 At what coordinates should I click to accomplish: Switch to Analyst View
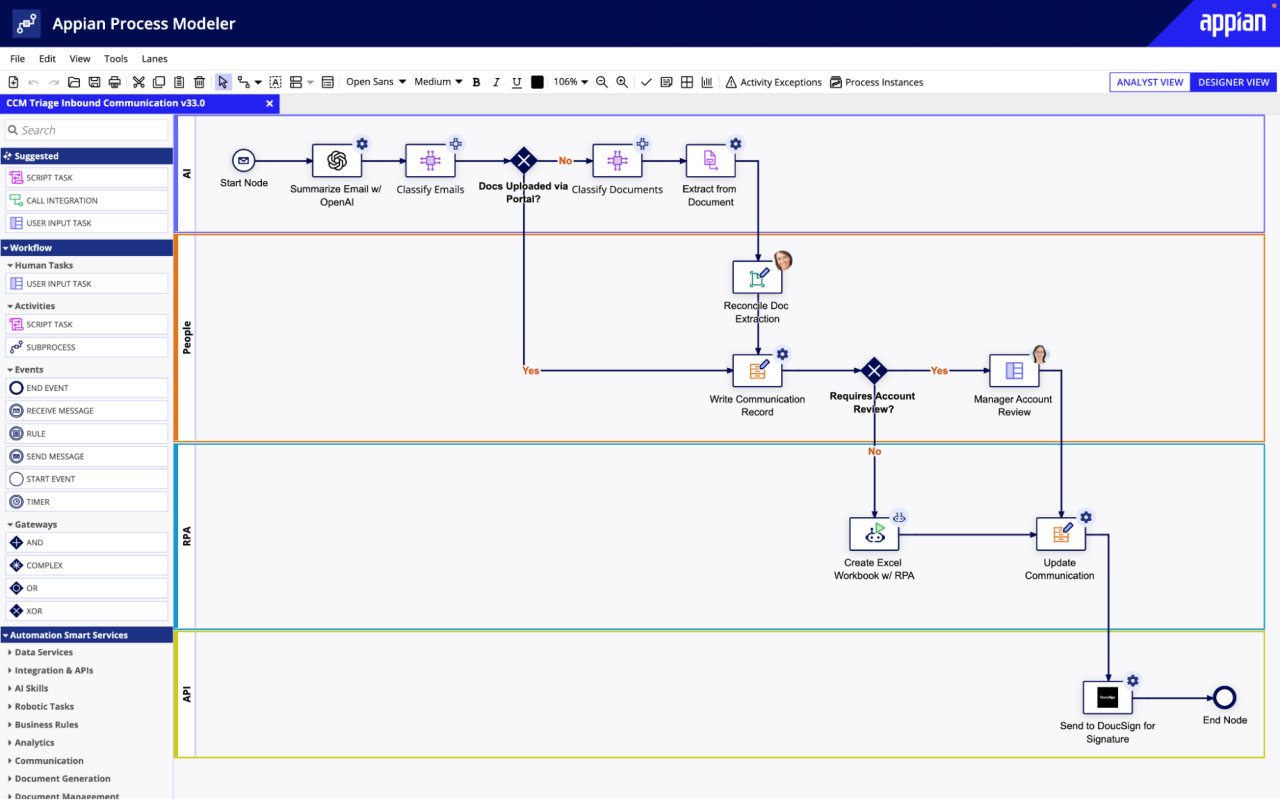(1150, 82)
